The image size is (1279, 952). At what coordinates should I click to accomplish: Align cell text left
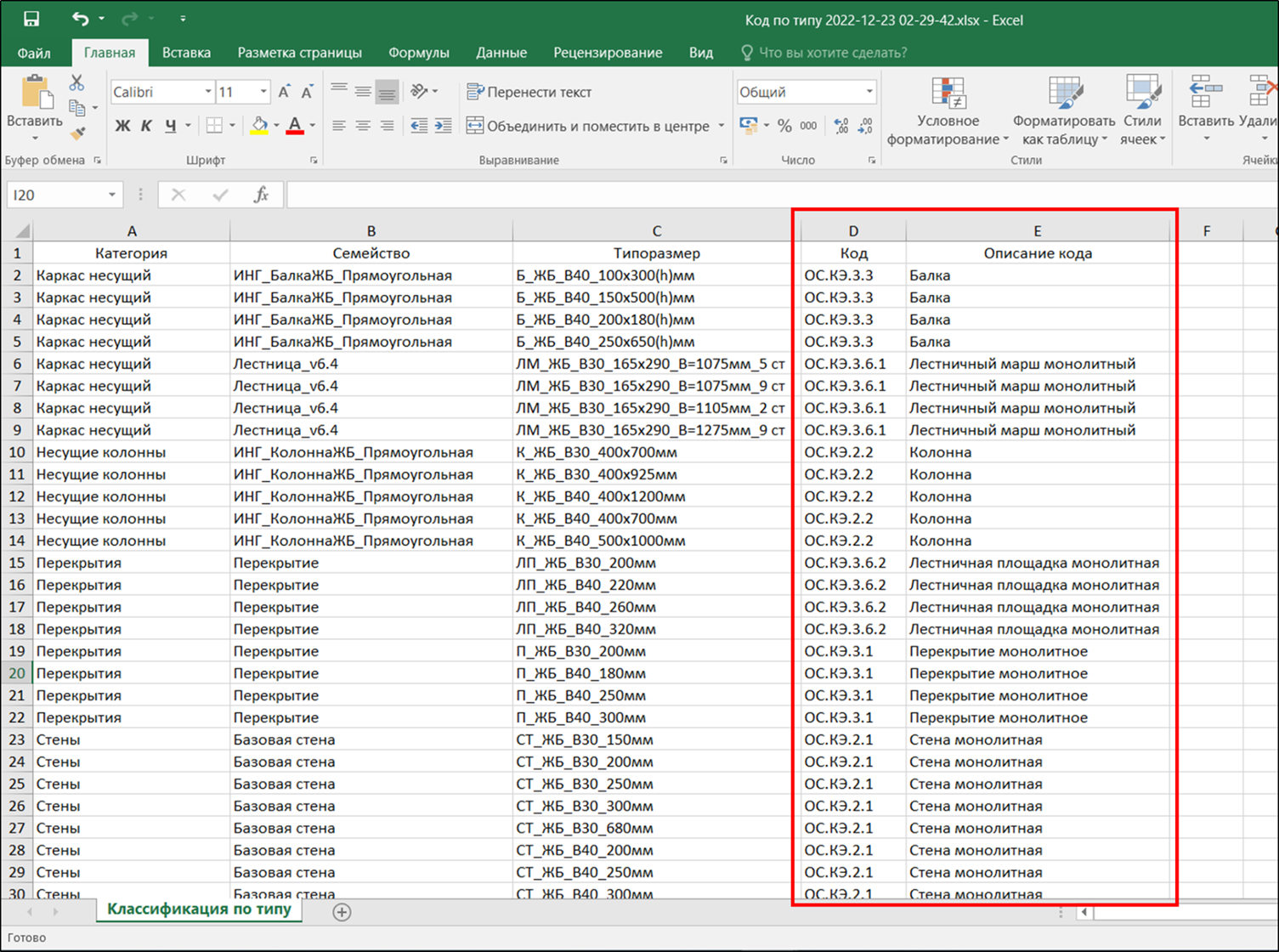(x=339, y=126)
